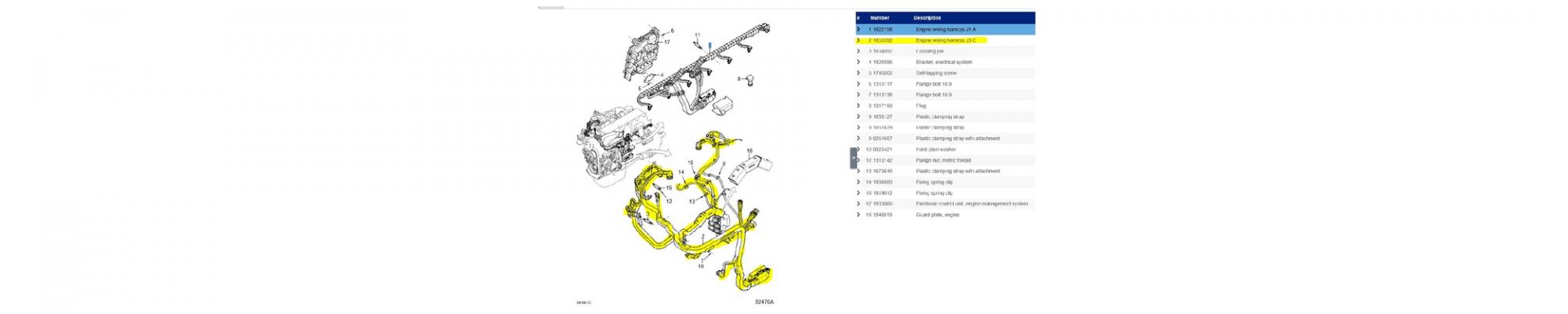Screen dimensions: 1568x314
Task: Select the Electronic control unit, engine management row
Action: coord(971,203)
